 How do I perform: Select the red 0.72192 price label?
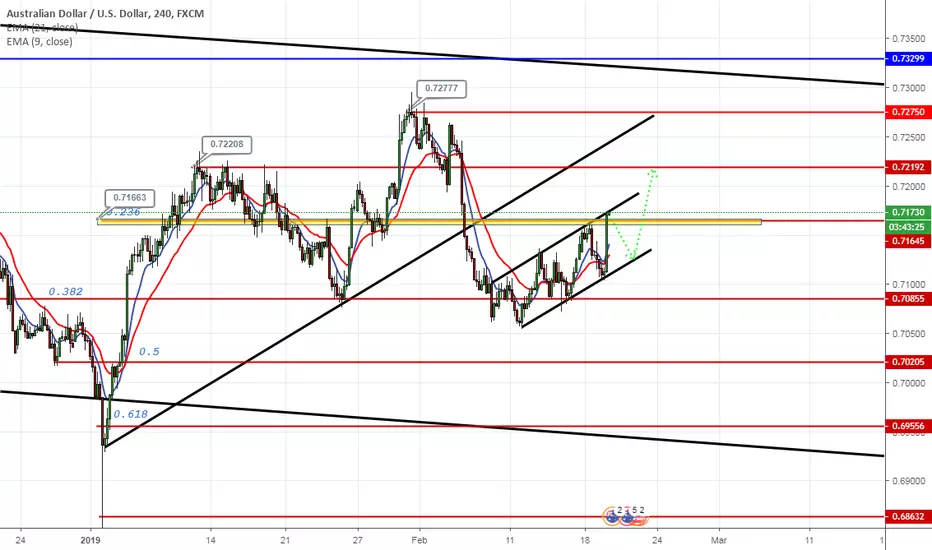[x=908, y=167]
